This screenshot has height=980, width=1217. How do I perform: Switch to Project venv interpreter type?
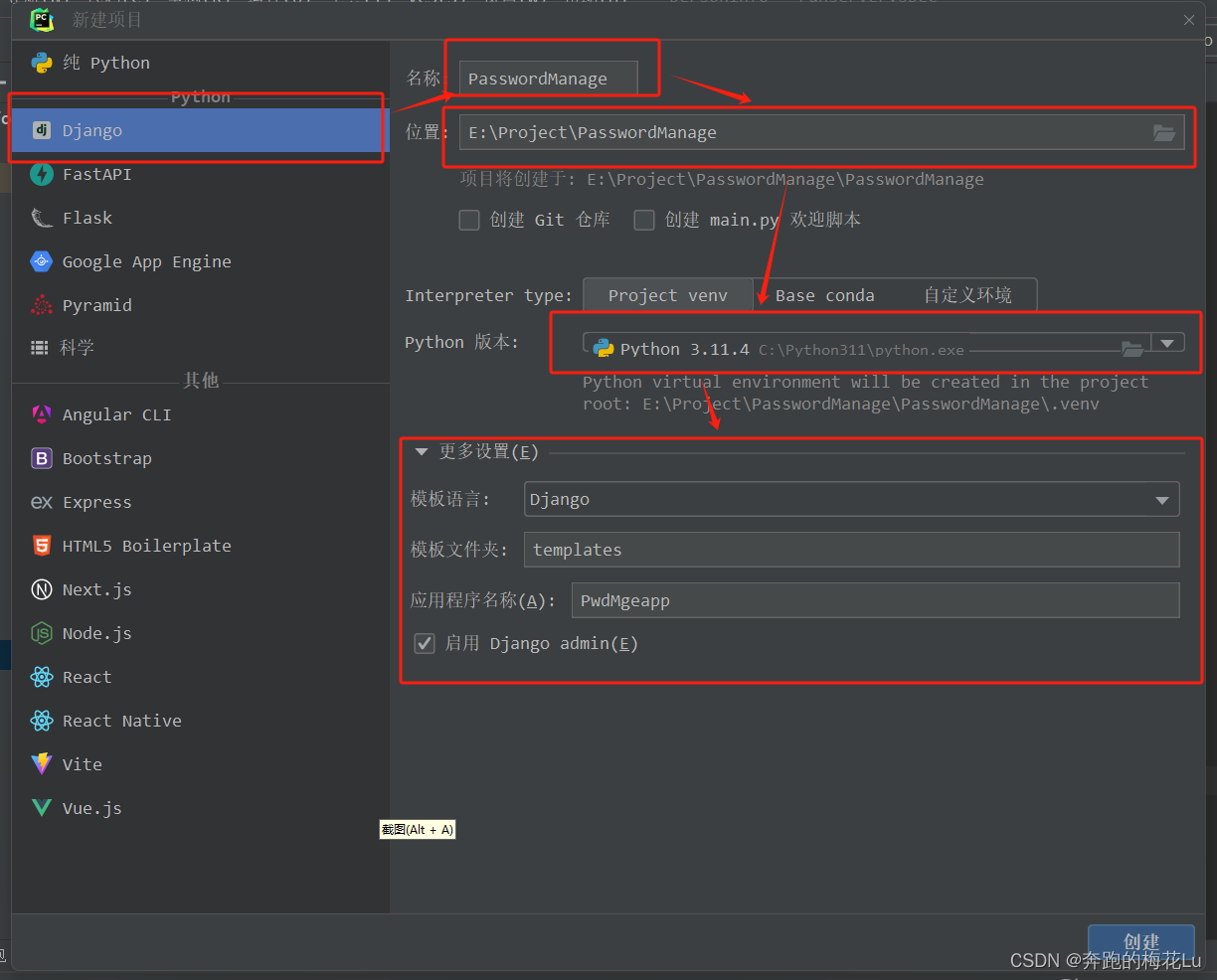pos(667,295)
